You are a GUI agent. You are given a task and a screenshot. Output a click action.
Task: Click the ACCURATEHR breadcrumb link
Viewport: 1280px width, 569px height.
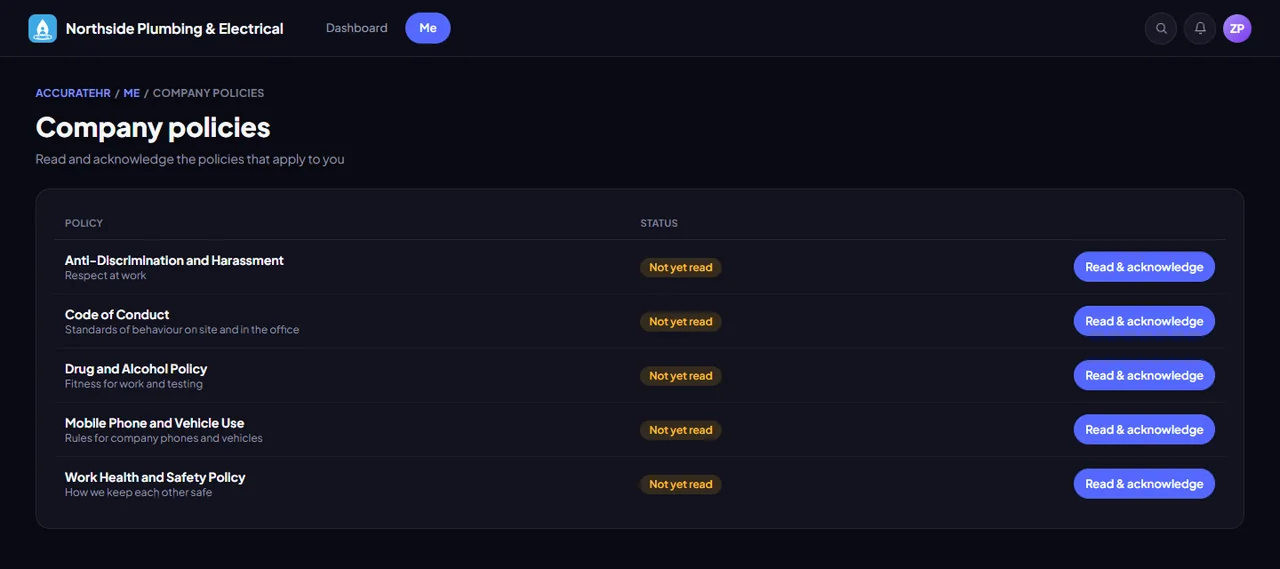pos(73,93)
